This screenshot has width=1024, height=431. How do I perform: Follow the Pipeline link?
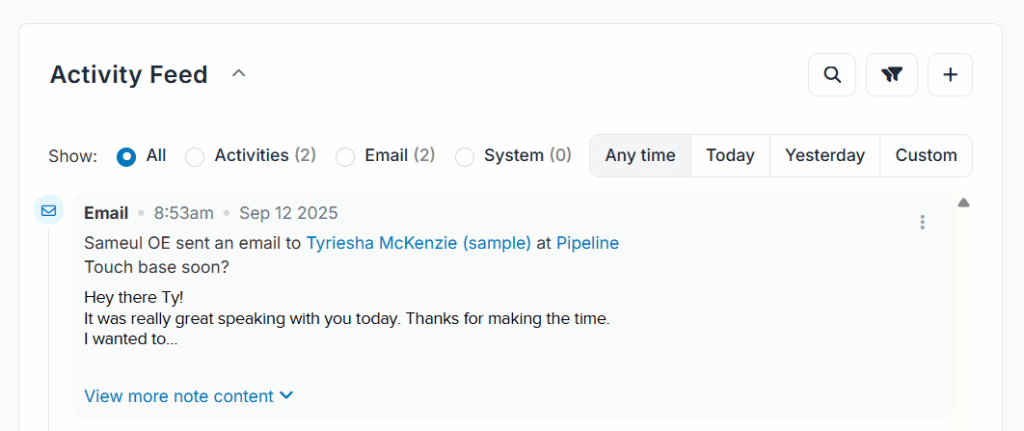pos(587,243)
